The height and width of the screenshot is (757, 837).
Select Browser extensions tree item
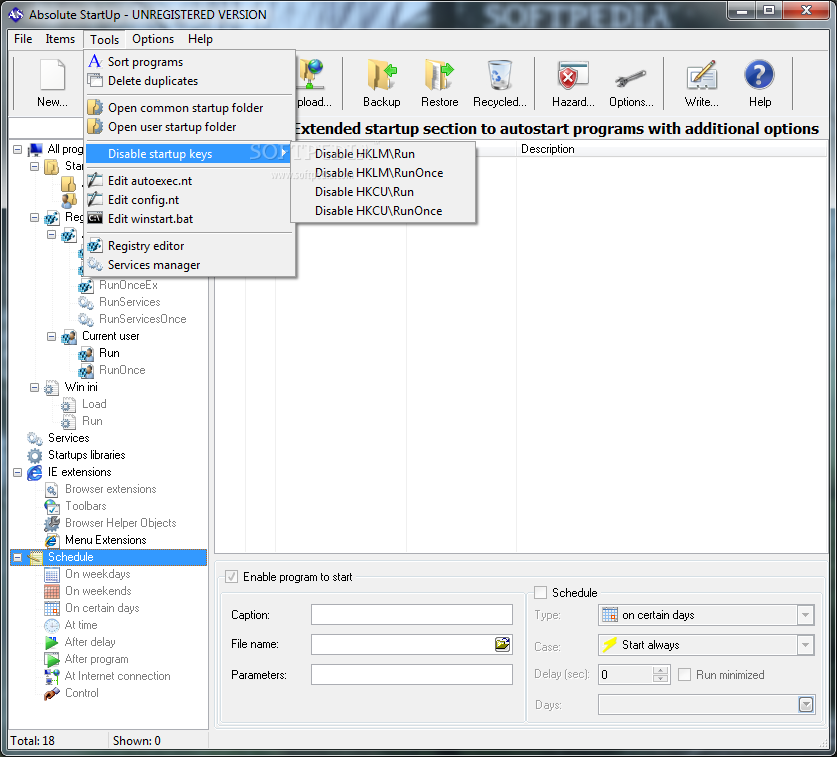[x=110, y=489]
